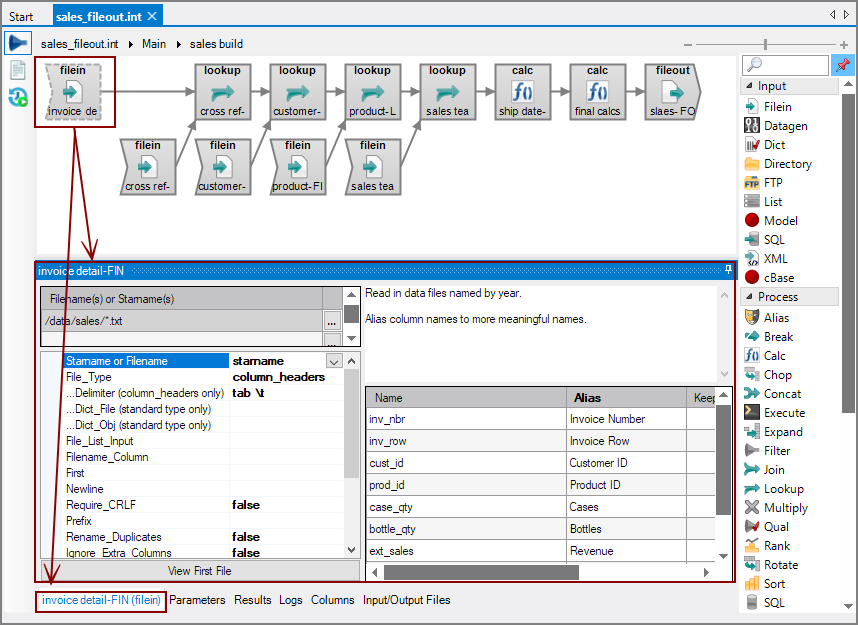858x625 pixels.
Task: Click the blue run arrow in the left sidebar
Action: coord(17,42)
